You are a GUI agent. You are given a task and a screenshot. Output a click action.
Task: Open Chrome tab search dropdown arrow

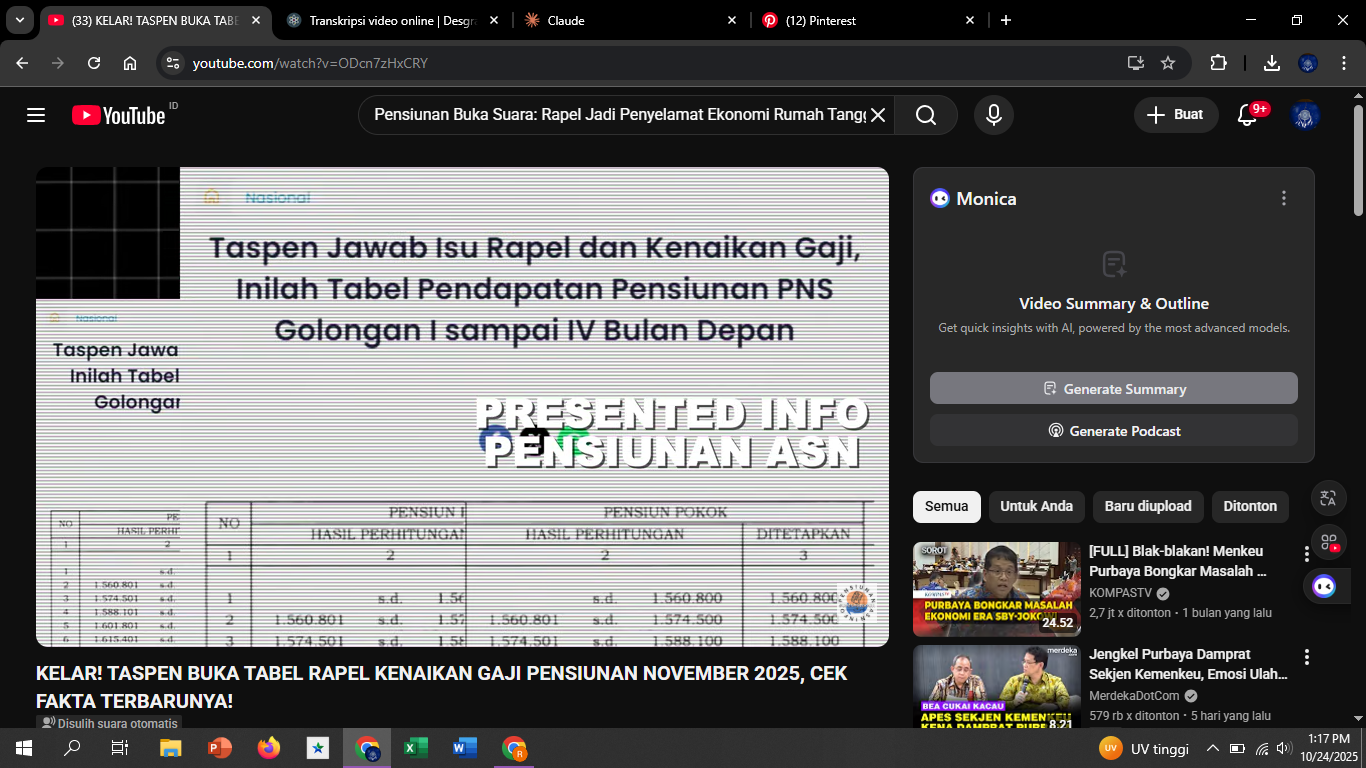point(20,20)
